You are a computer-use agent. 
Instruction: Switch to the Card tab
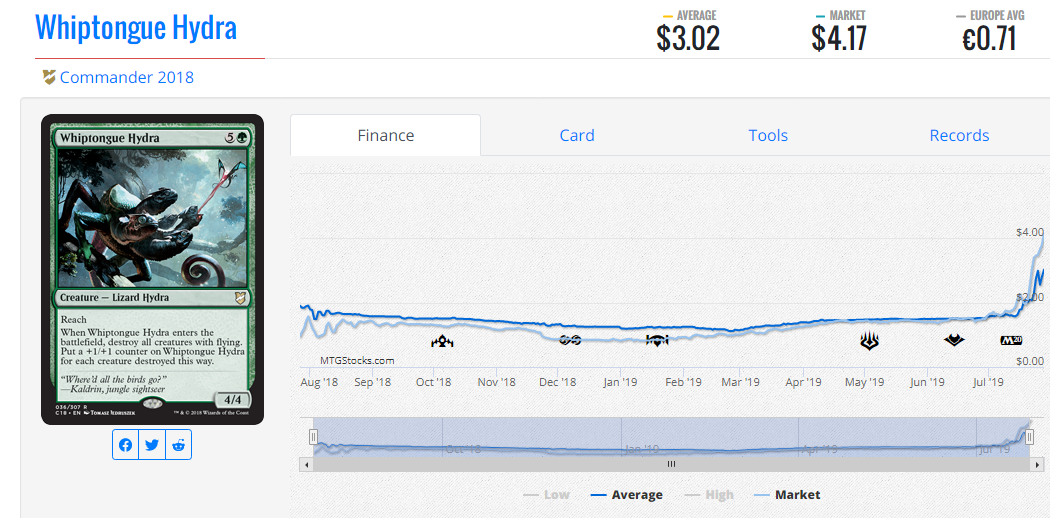coord(577,135)
